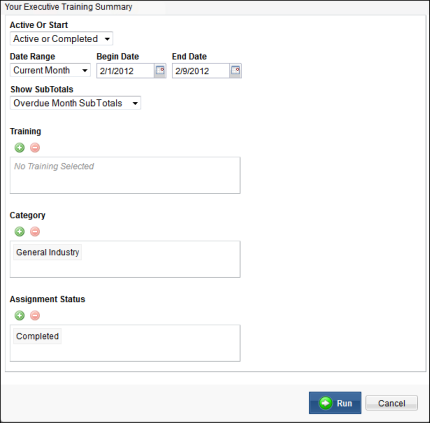Click the Run button
Viewport: 430px width, 423px height.
click(335, 403)
